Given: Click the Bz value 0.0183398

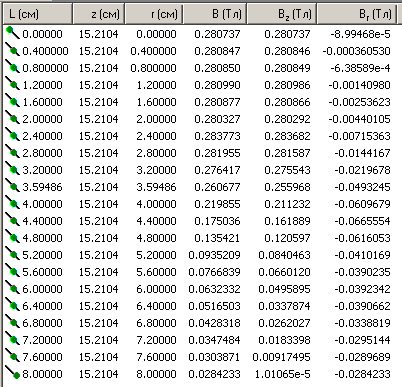Looking at the screenshot, I should click(x=284, y=340).
